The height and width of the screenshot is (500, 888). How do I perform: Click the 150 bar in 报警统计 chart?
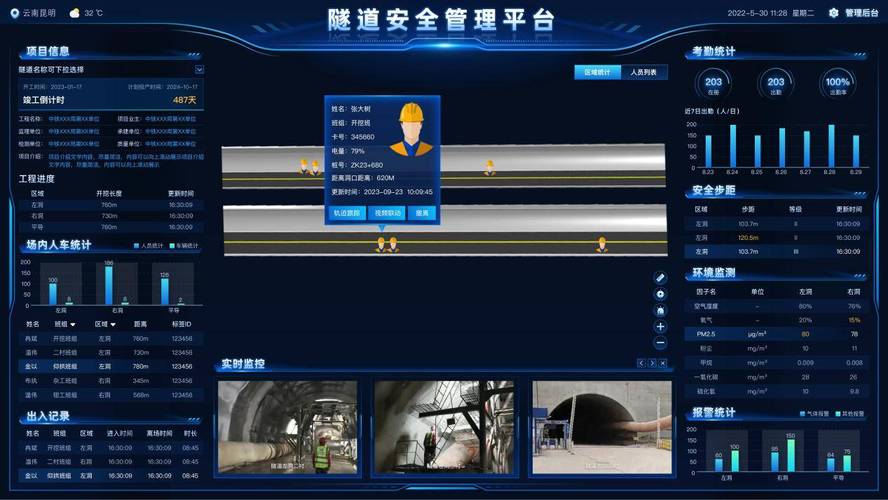tap(791, 455)
